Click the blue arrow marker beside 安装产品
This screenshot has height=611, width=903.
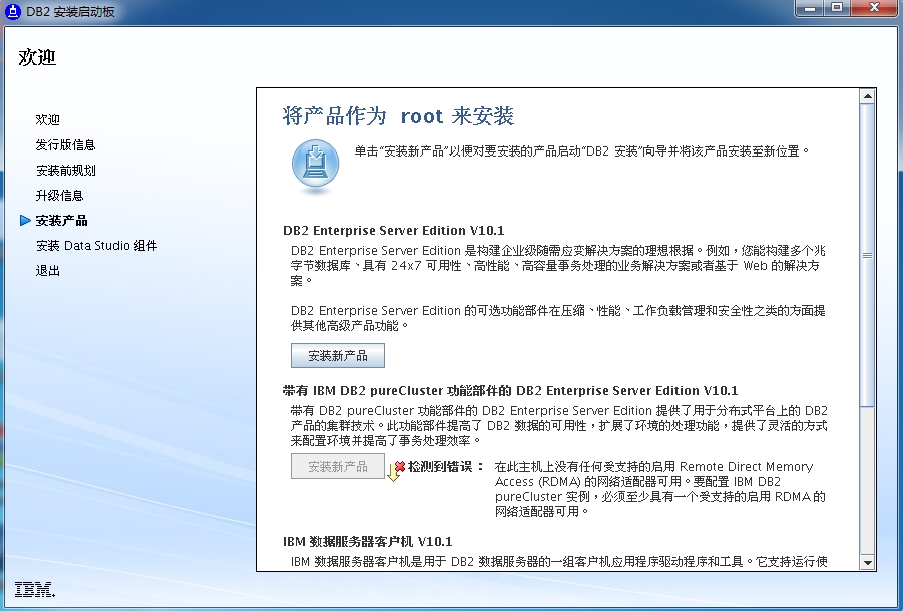(25, 221)
